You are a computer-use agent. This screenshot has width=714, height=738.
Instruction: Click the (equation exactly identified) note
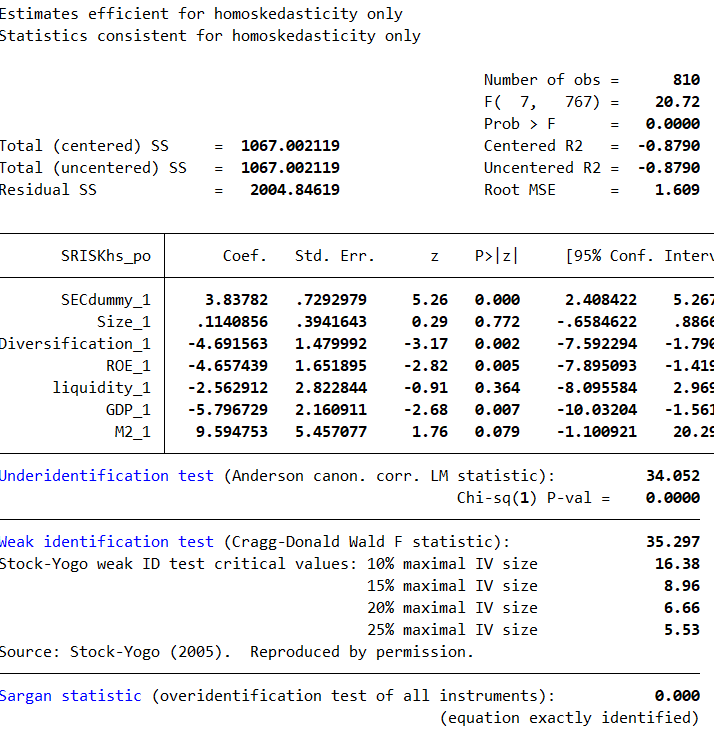coord(570,718)
